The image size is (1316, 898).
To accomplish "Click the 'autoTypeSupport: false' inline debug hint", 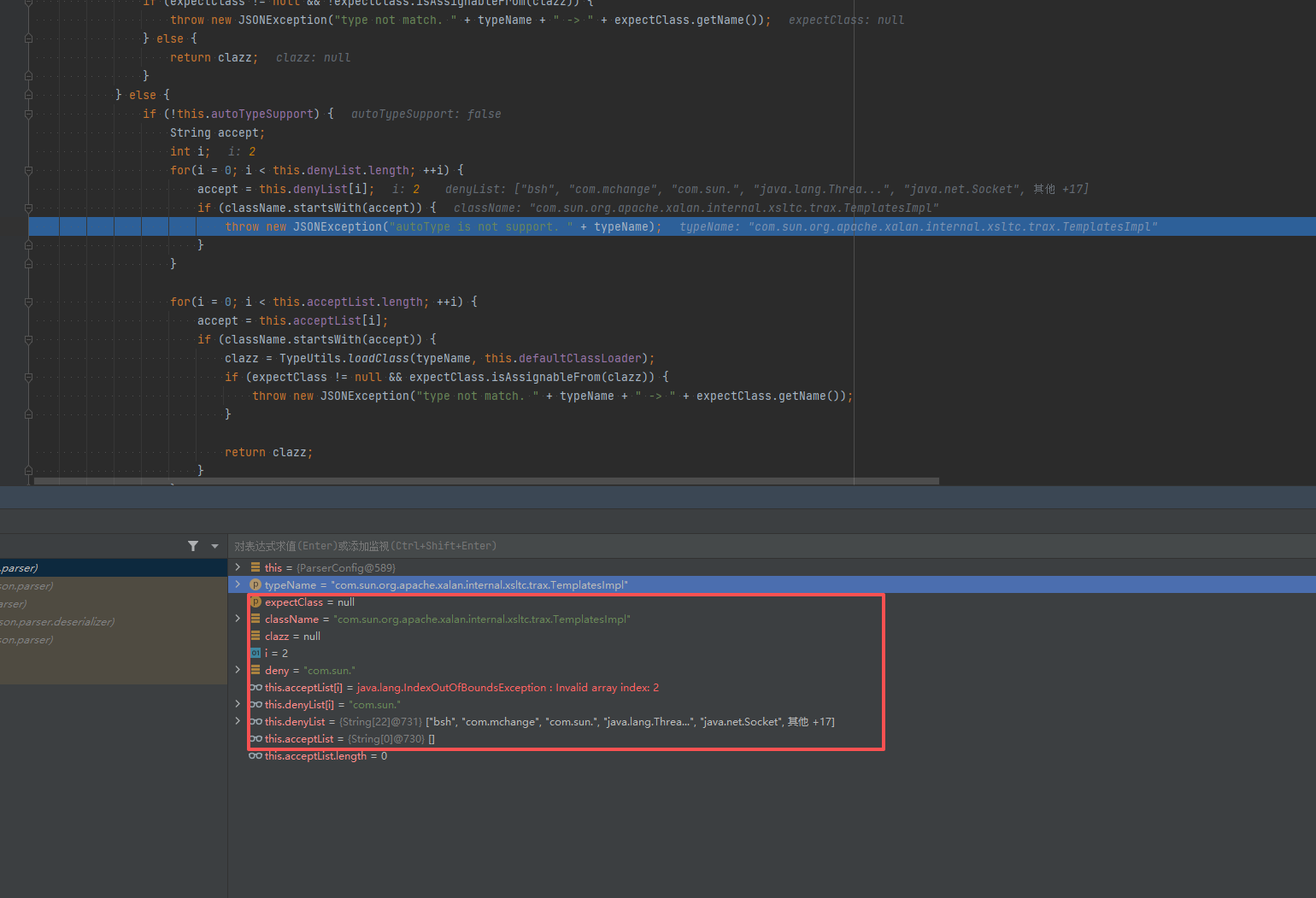I will pyautogui.click(x=426, y=114).
